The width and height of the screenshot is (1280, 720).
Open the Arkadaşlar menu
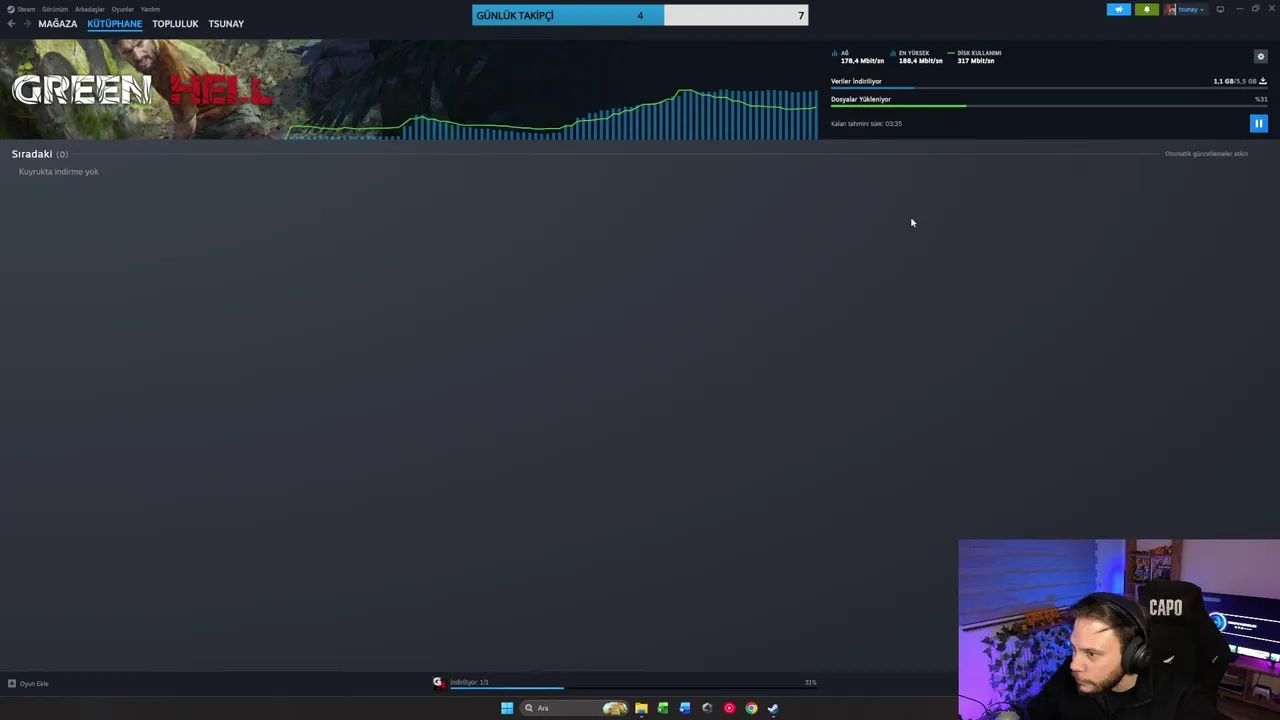tap(90, 9)
